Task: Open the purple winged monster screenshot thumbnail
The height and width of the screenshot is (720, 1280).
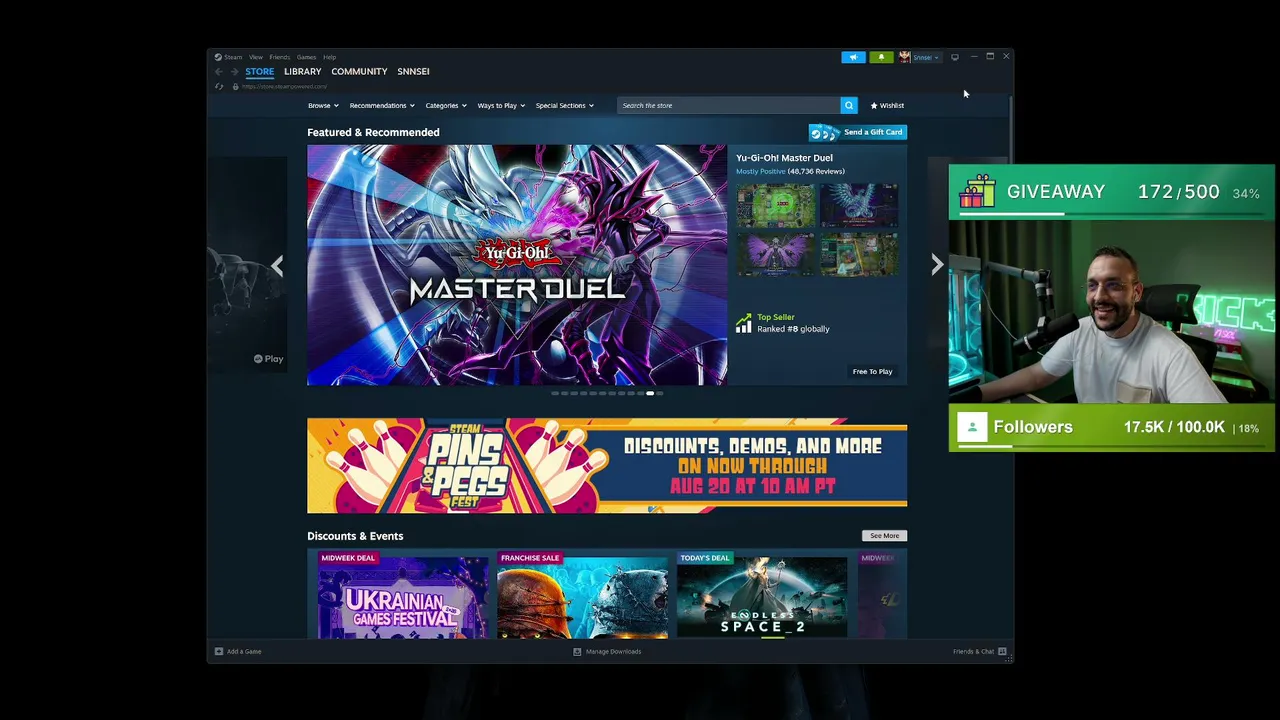Action: (776, 254)
